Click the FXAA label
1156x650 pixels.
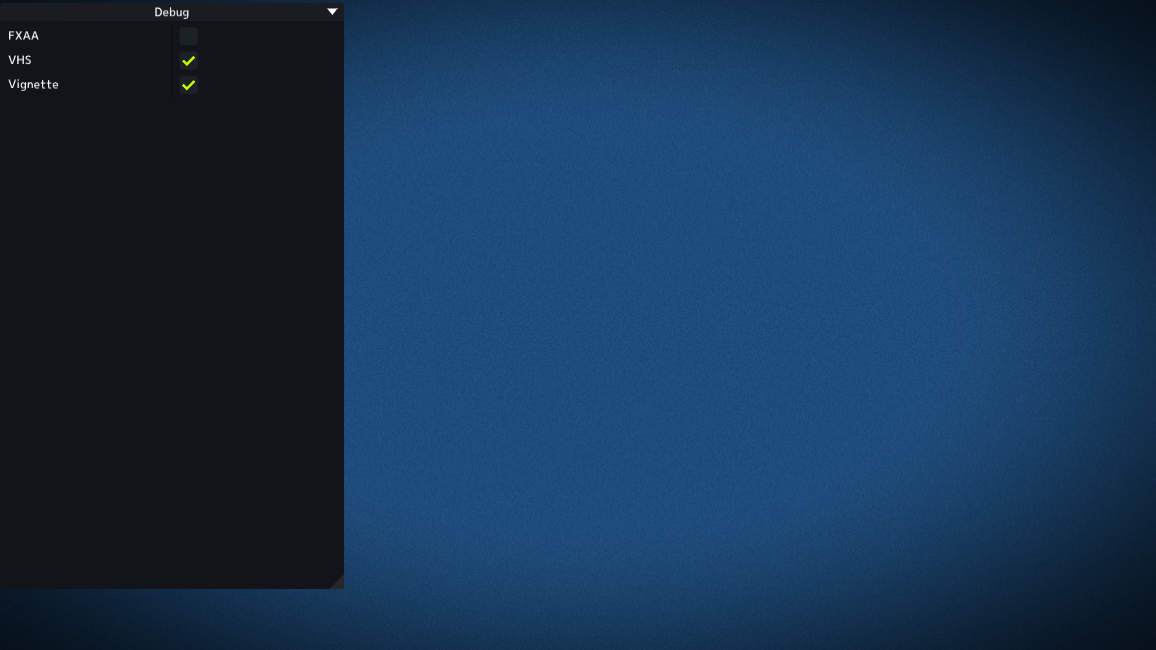[24, 35]
